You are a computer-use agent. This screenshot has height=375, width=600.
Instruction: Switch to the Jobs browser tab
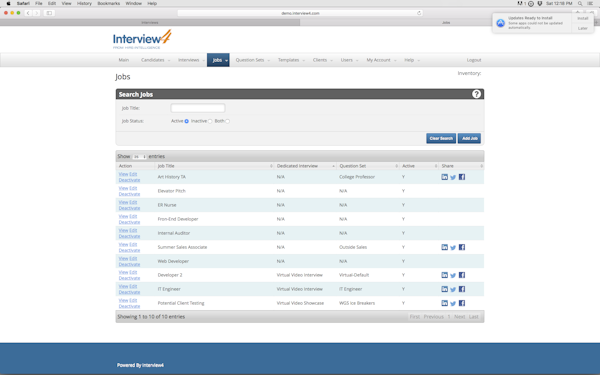[446, 23]
